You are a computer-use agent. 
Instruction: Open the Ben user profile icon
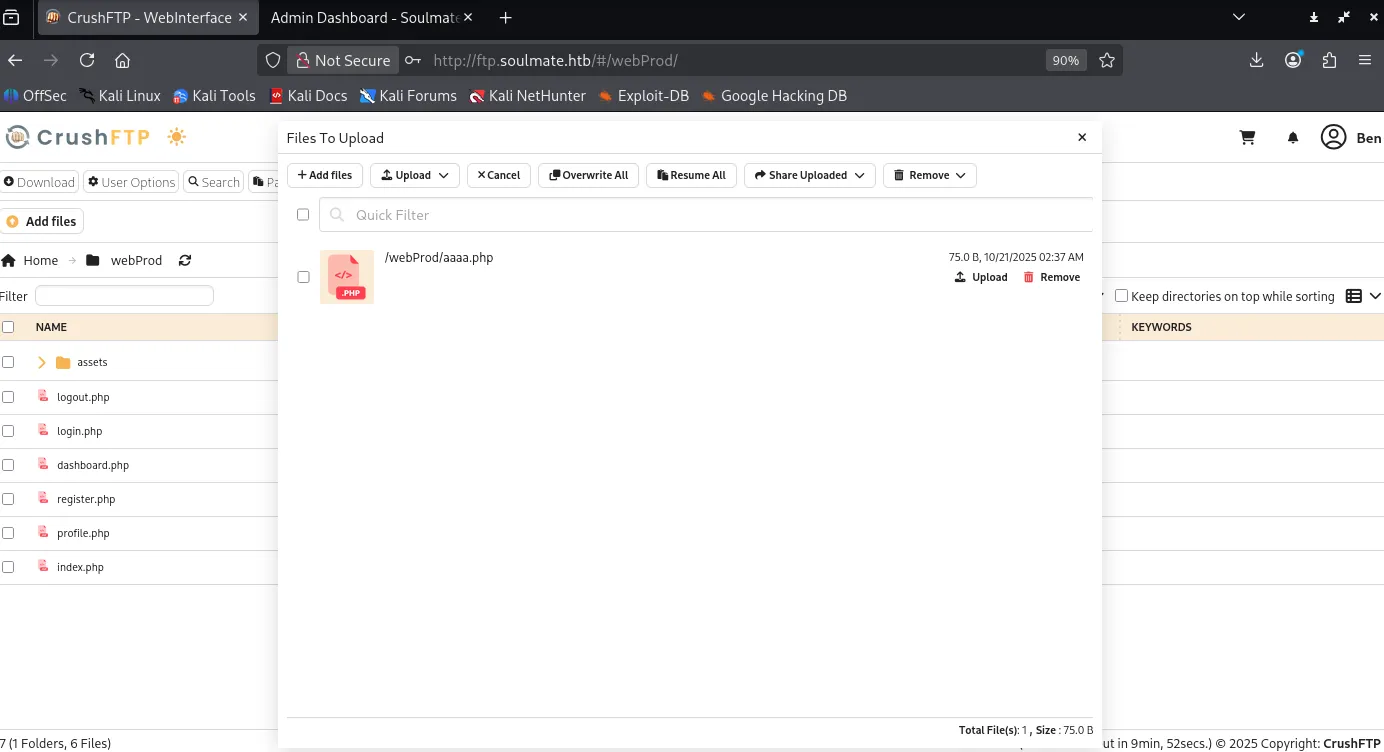[1333, 137]
